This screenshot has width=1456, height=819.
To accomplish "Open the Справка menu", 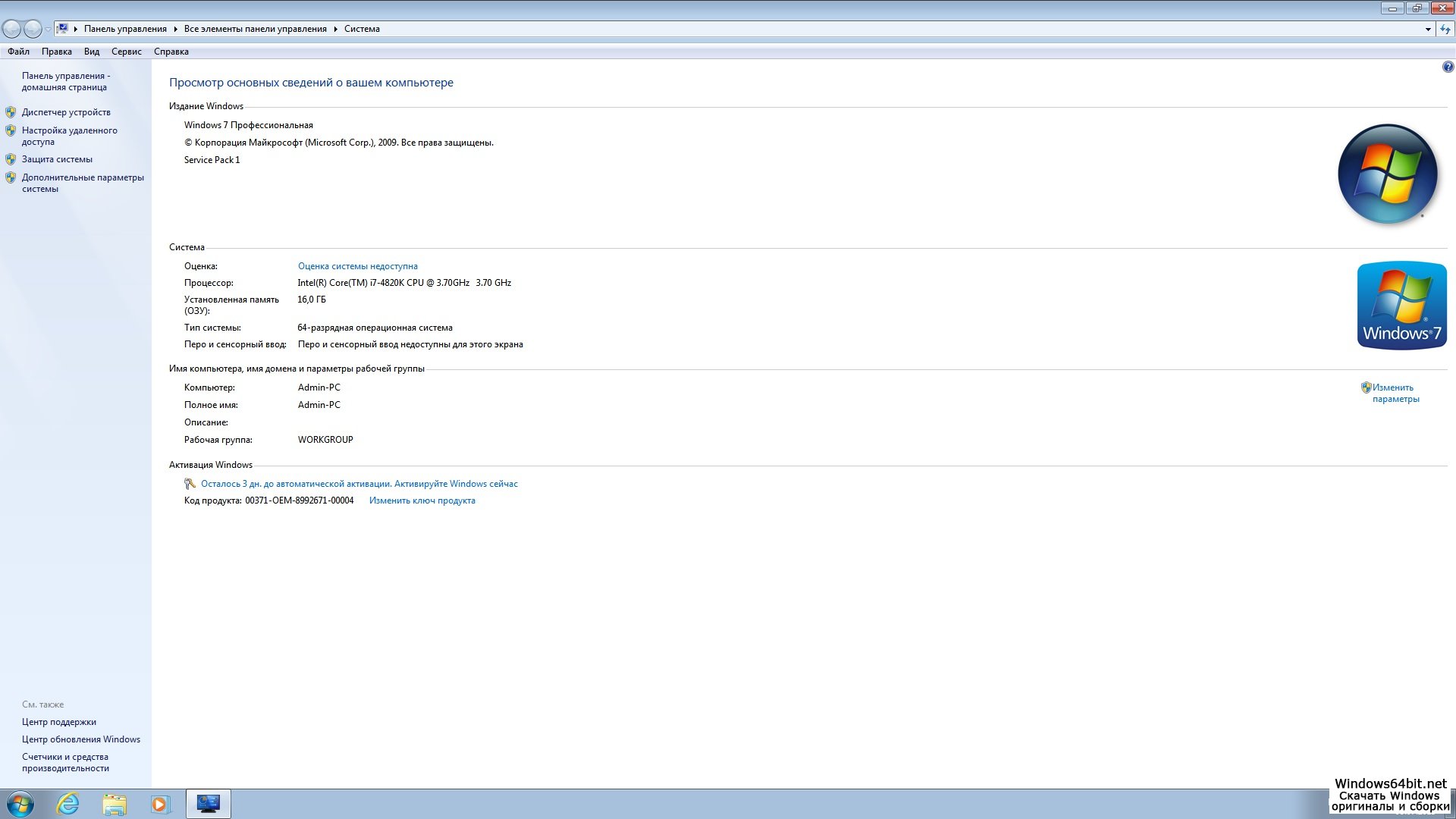I will pos(171,52).
